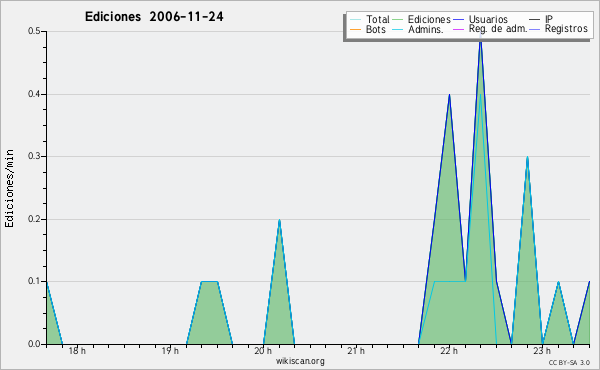Click the 21 h axis label
The image size is (600, 370).
(356, 351)
